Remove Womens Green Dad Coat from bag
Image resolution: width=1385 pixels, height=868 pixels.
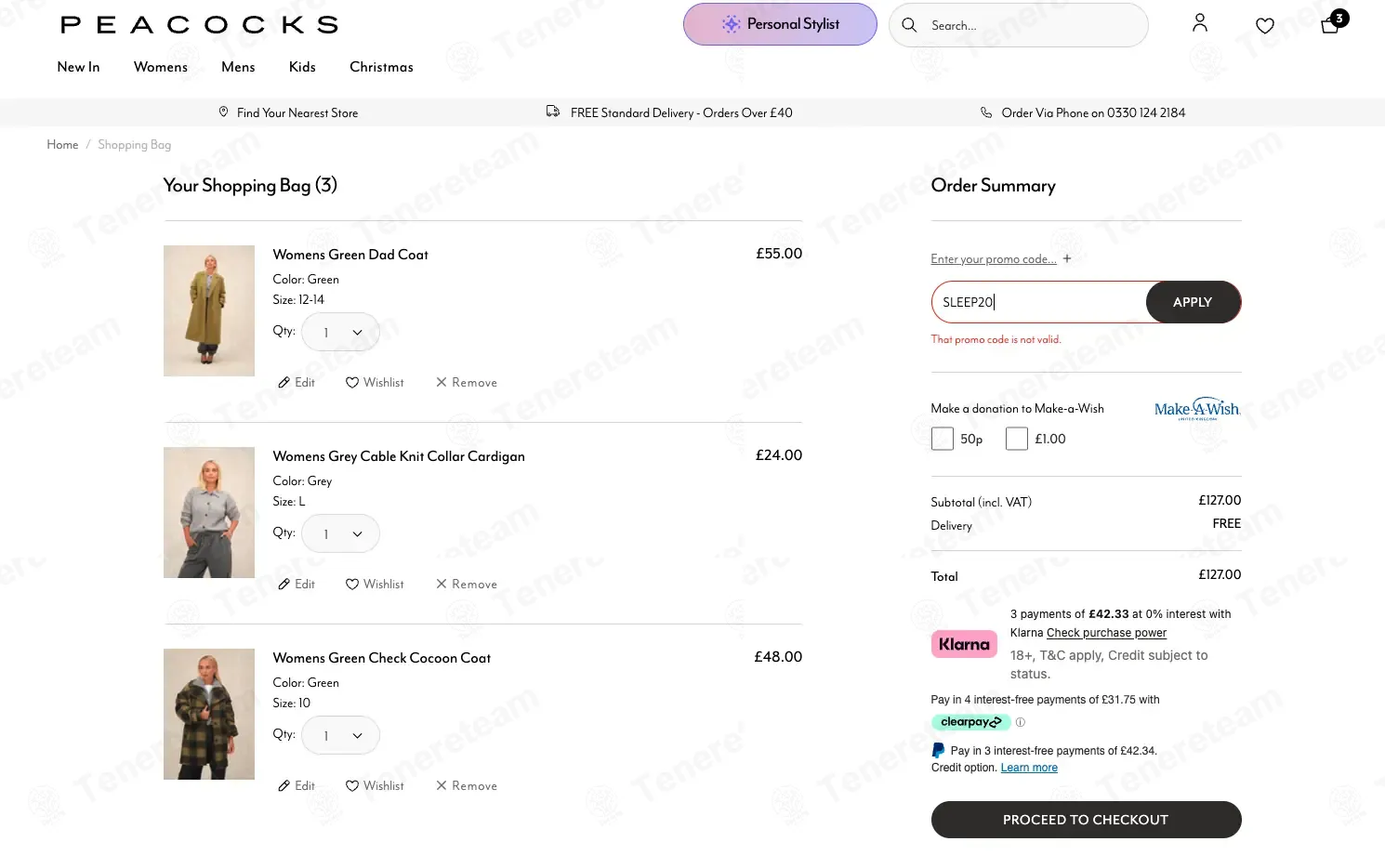(467, 383)
